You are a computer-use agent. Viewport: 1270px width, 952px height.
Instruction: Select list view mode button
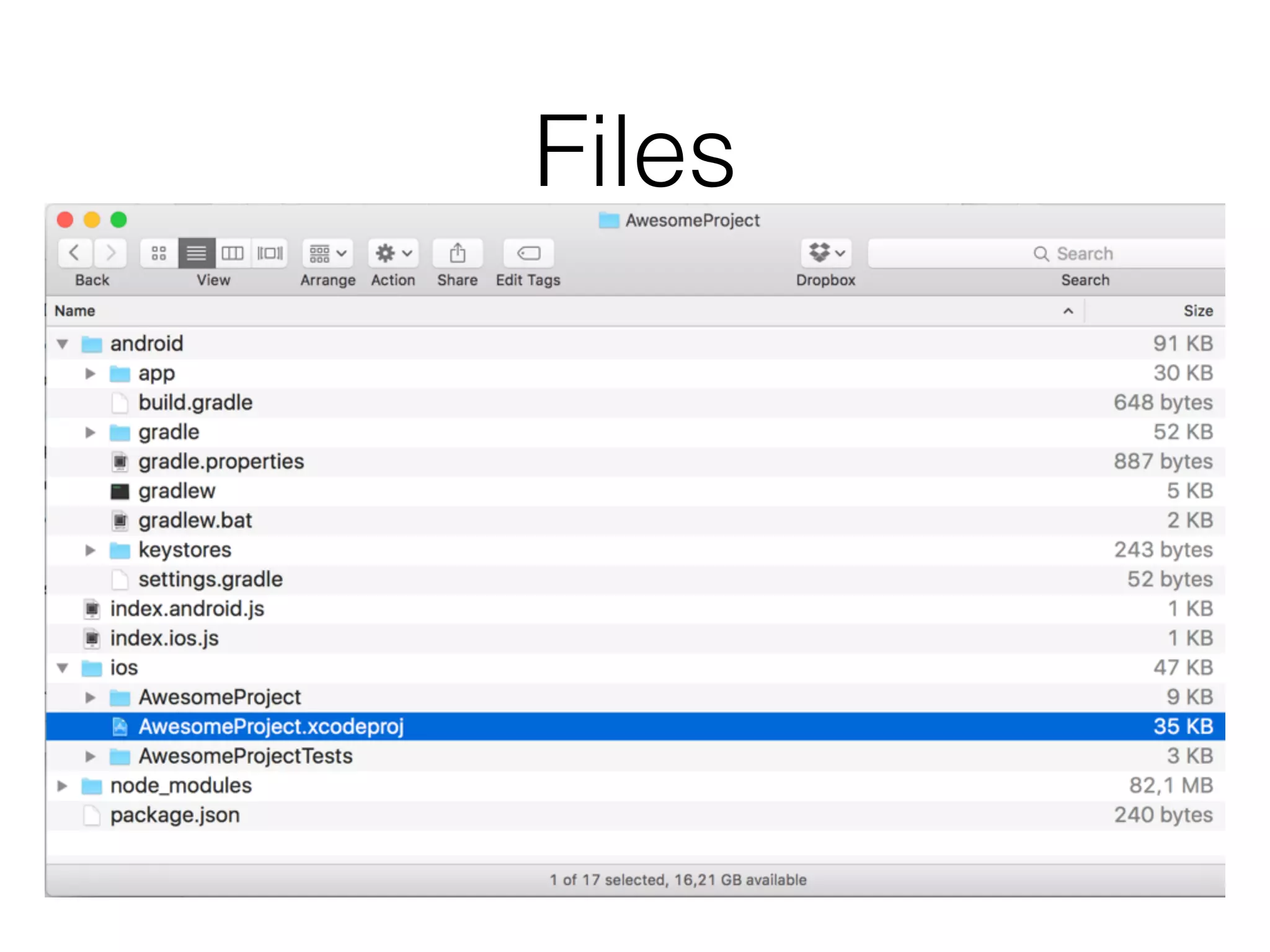click(x=197, y=253)
